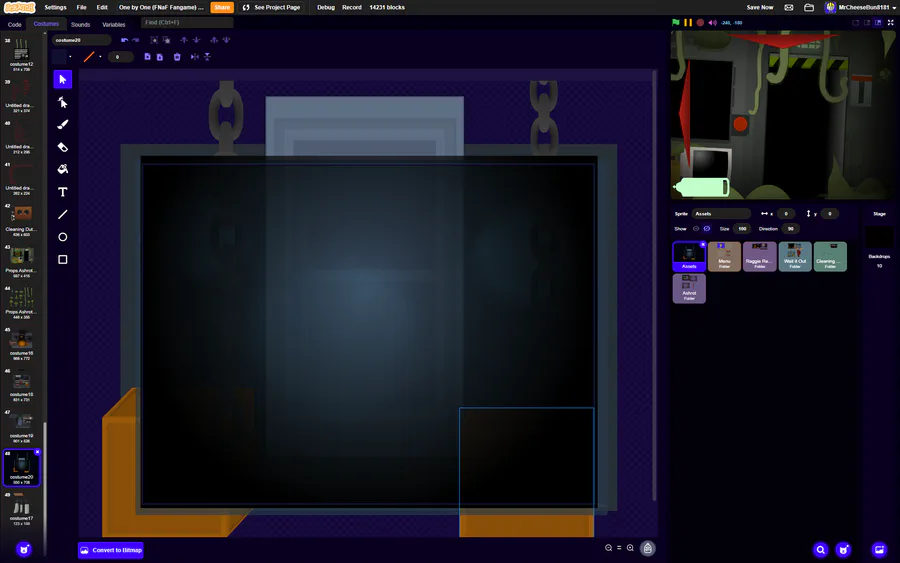
Task: Select the Brush tool
Action: [63, 125]
